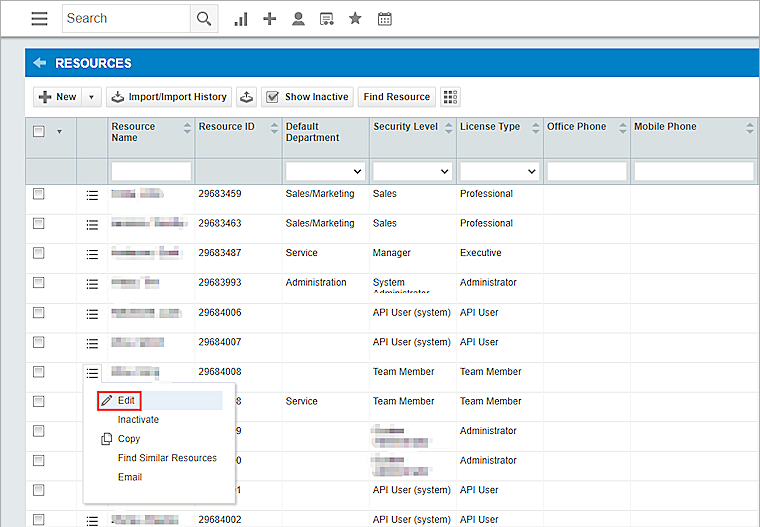Open the dashboards bar chart icon

(x=241, y=19)
